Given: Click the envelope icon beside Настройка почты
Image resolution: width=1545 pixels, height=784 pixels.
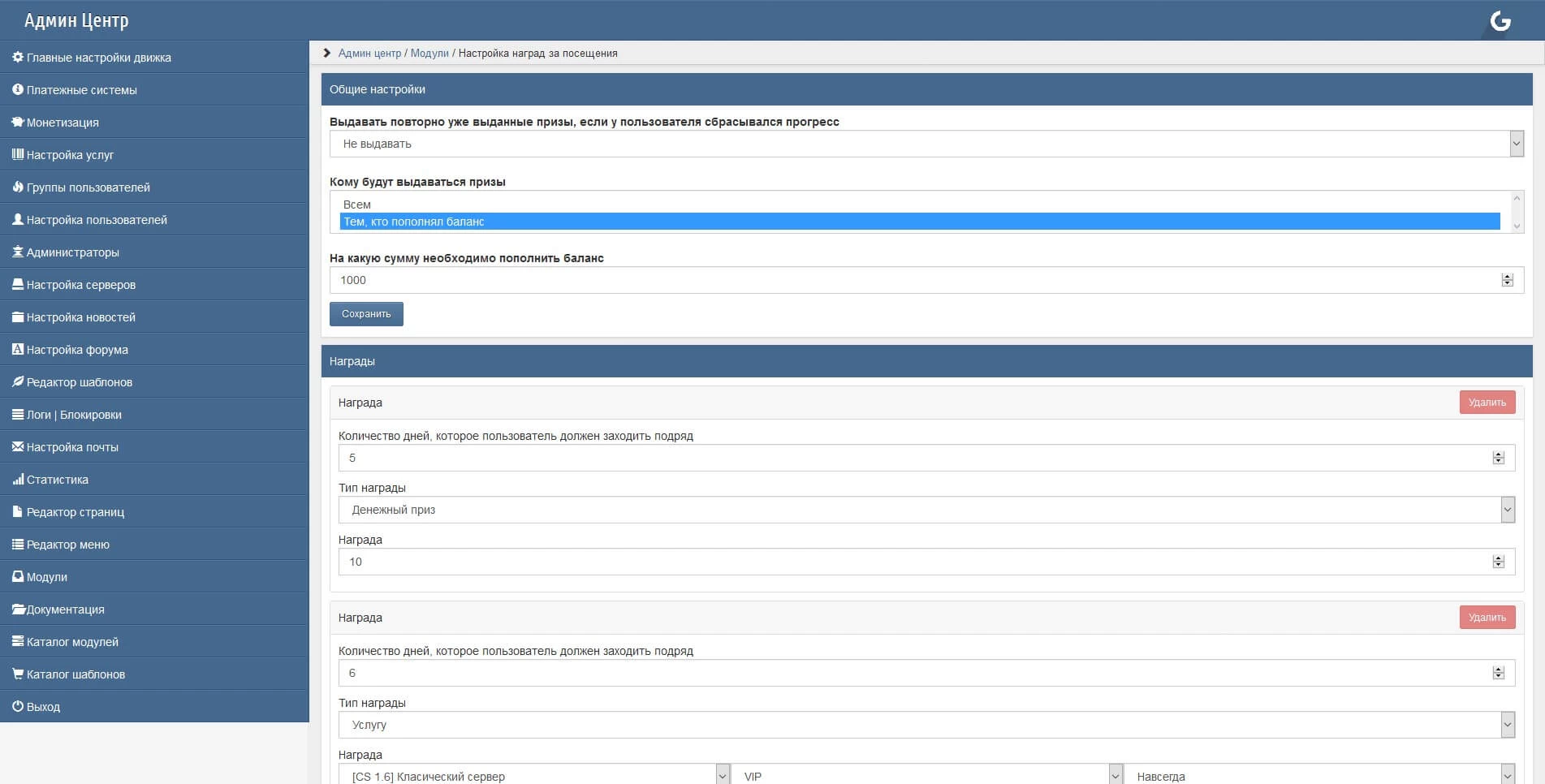Looking at the screenshot, I should point(18,447).
